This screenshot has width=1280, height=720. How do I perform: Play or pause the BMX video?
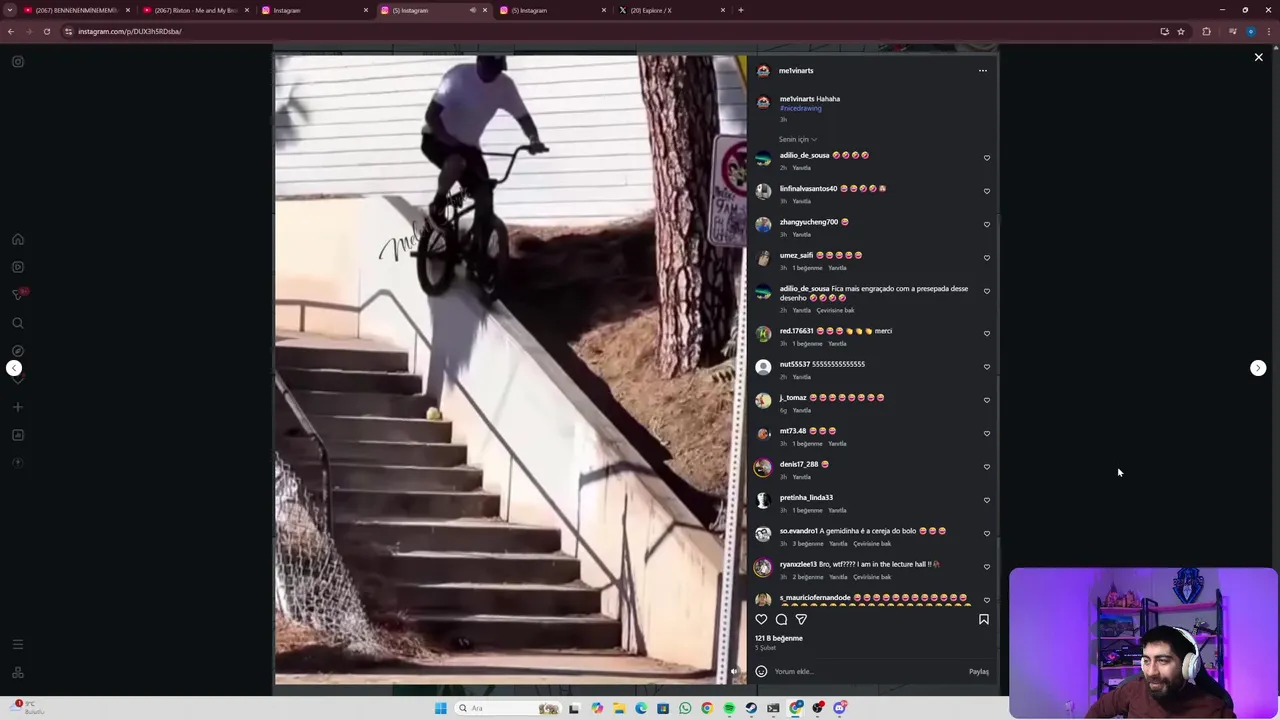click(510, 370)
